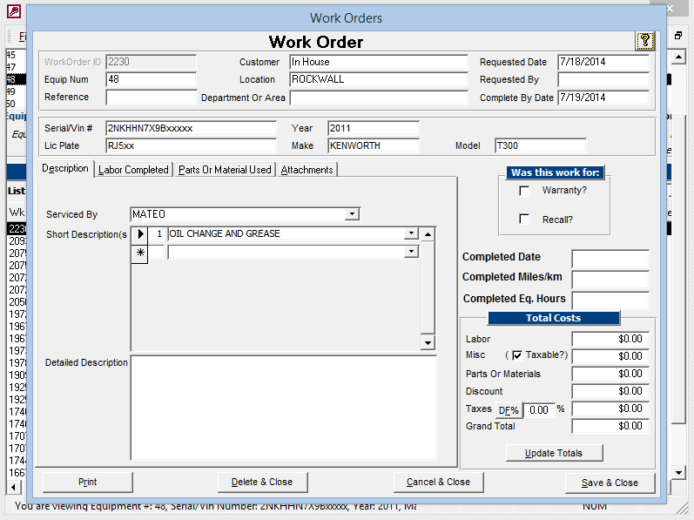Open the empty short description dropdown arrow
Image resolution: width=694 pixels, height=520 pixels.
[411, 252]
